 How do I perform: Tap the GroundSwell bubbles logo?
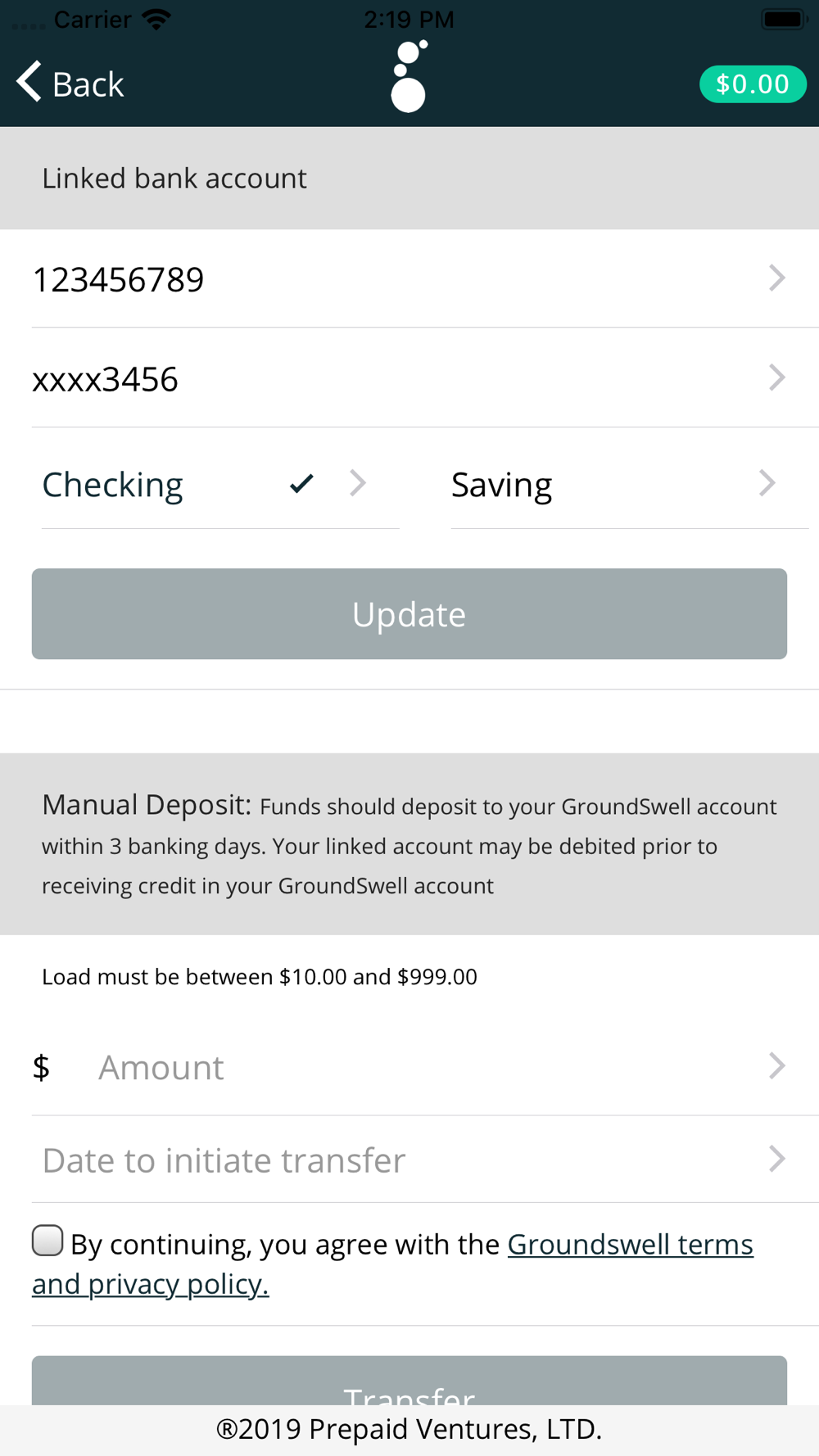[x=409, y=76]
